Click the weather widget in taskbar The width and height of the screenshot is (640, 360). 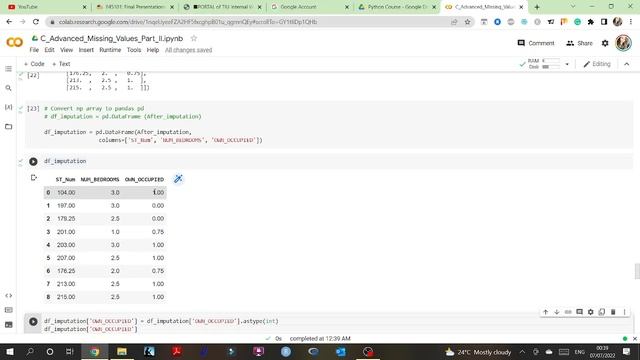478,352
